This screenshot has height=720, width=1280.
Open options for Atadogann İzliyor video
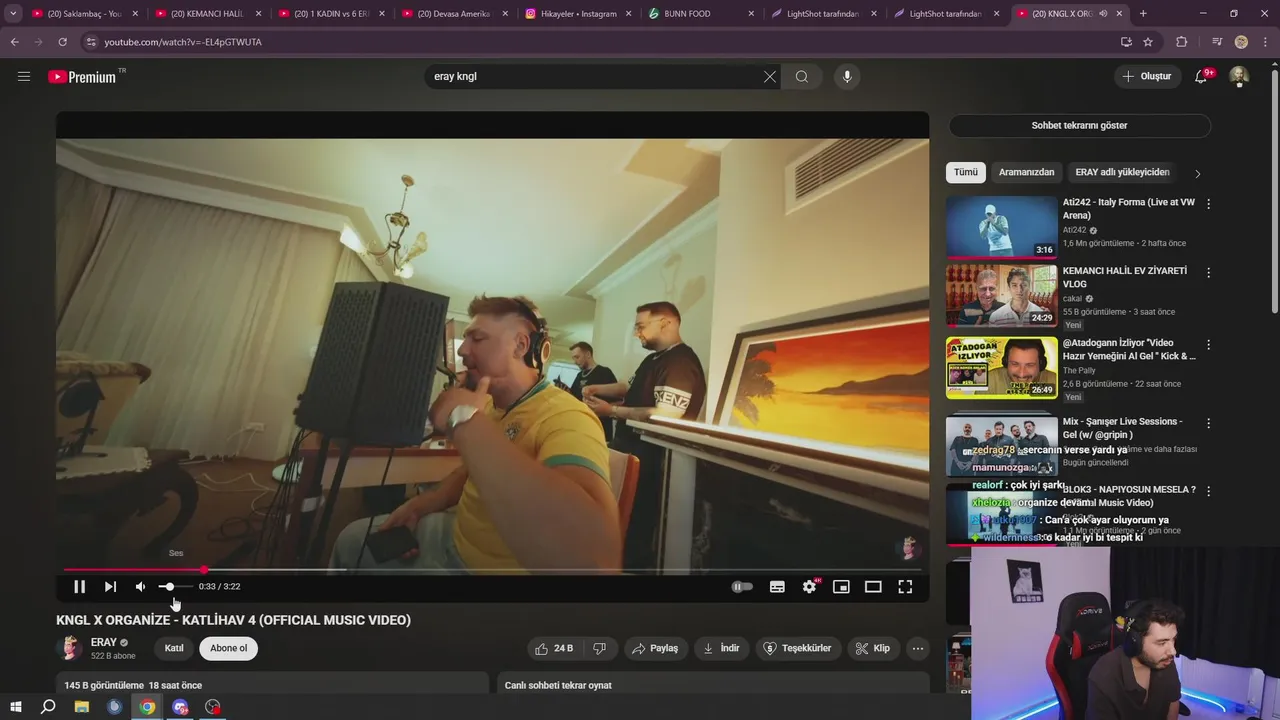[x=1208, y=344]
